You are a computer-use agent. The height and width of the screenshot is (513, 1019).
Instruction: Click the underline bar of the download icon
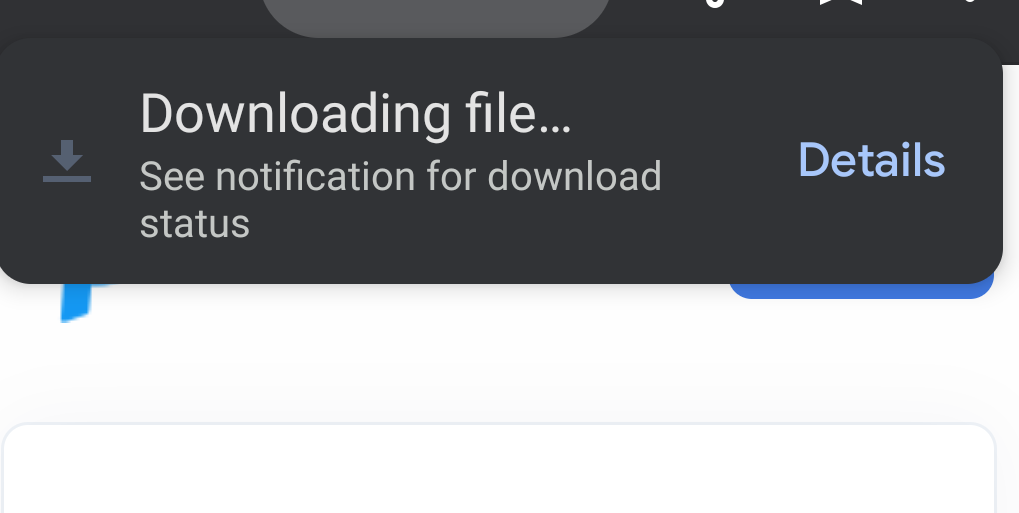click(x=67, y=179)
